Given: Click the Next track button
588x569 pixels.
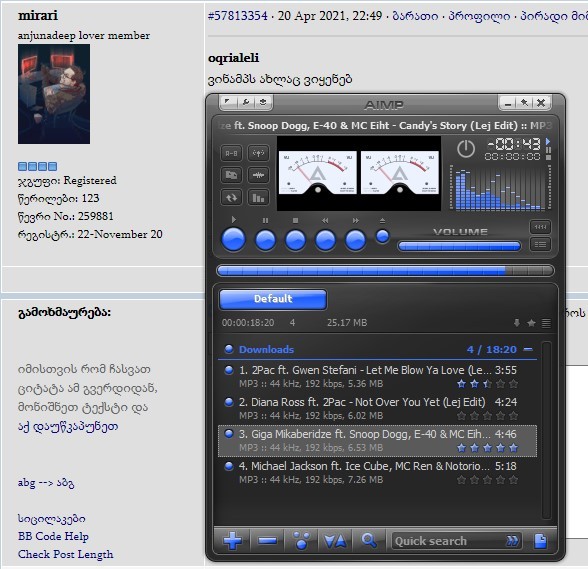Looking at the screenshot, I should pos(356,240).
